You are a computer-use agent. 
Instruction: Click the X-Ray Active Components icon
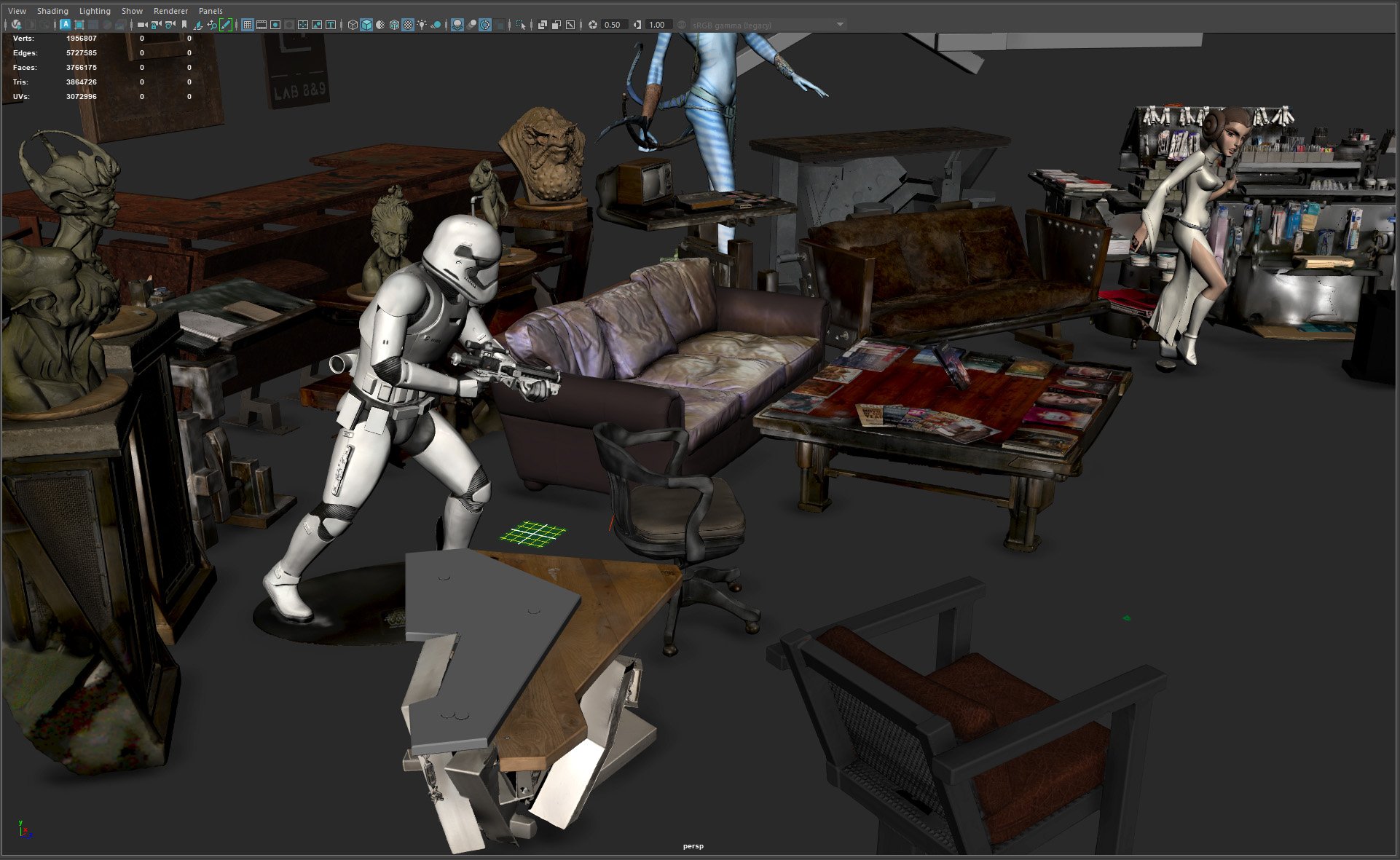(x=557, y=25)
